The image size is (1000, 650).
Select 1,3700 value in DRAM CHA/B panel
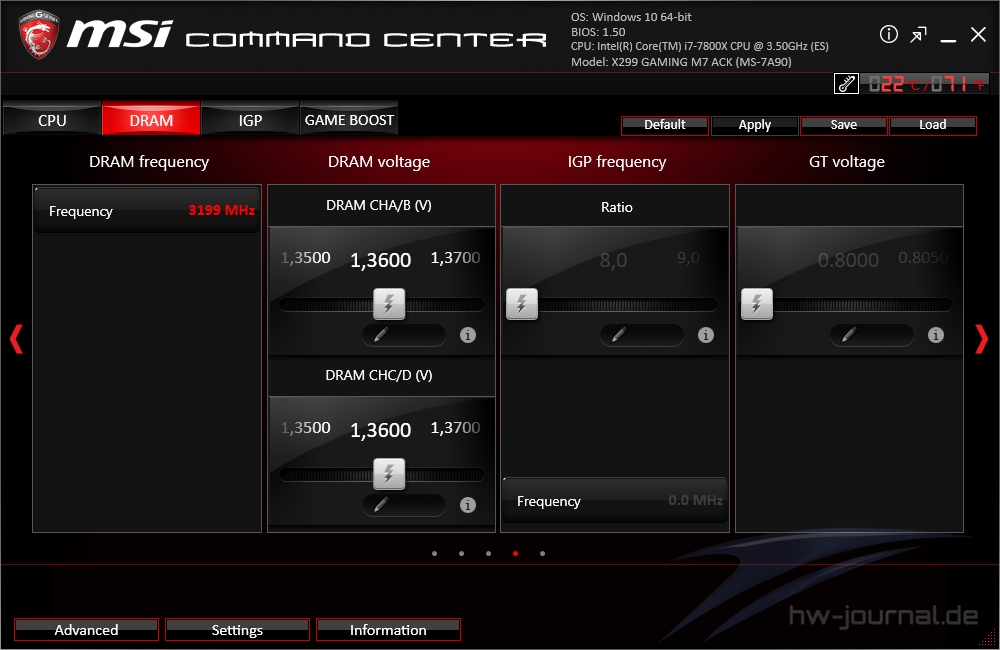pos(455,258)
